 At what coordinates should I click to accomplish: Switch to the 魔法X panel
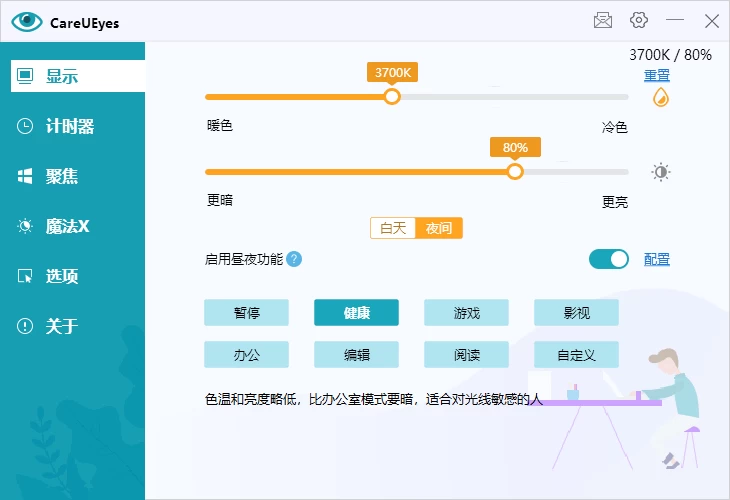[67, 226]
